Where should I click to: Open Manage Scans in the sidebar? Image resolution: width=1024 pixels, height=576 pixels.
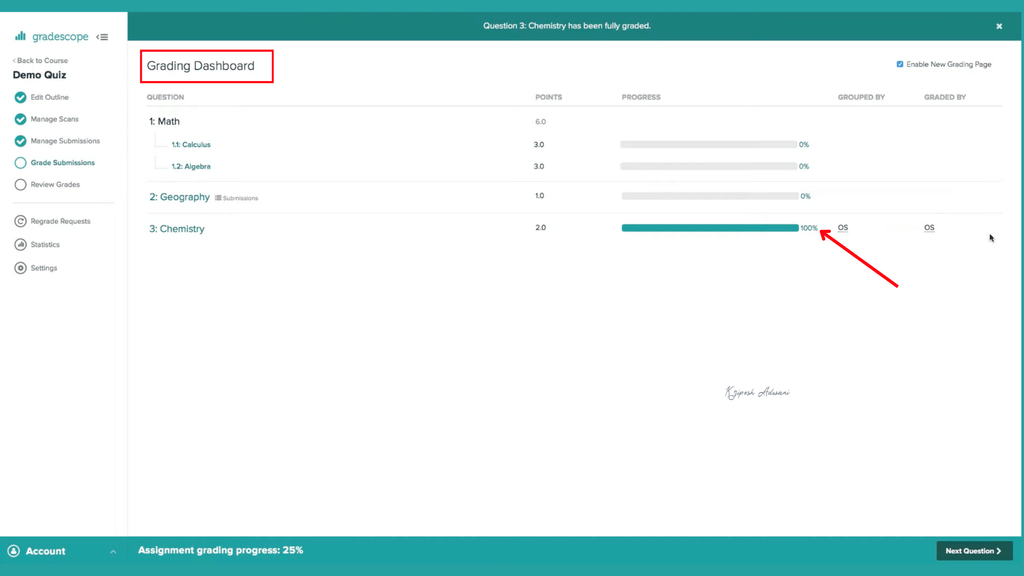[55, 119]
